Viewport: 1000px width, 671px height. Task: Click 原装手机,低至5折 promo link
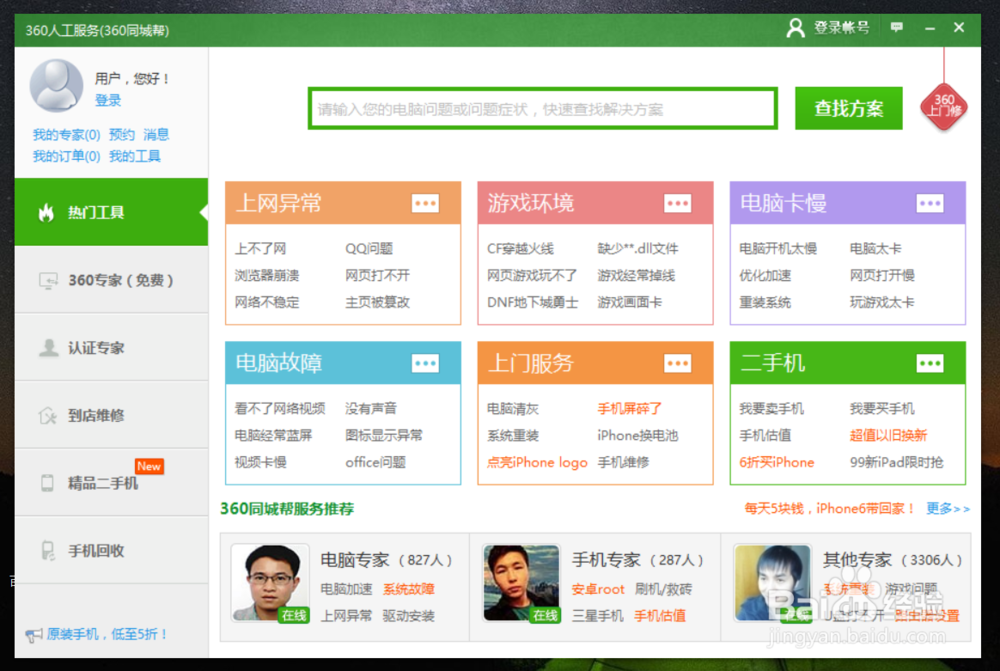[107, 635]
